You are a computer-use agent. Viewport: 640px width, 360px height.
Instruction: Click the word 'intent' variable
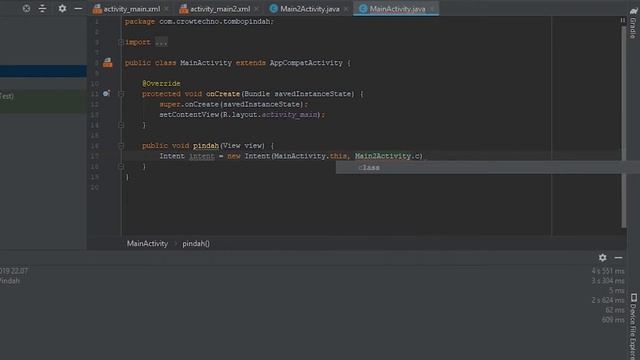(x=202, y=156)
